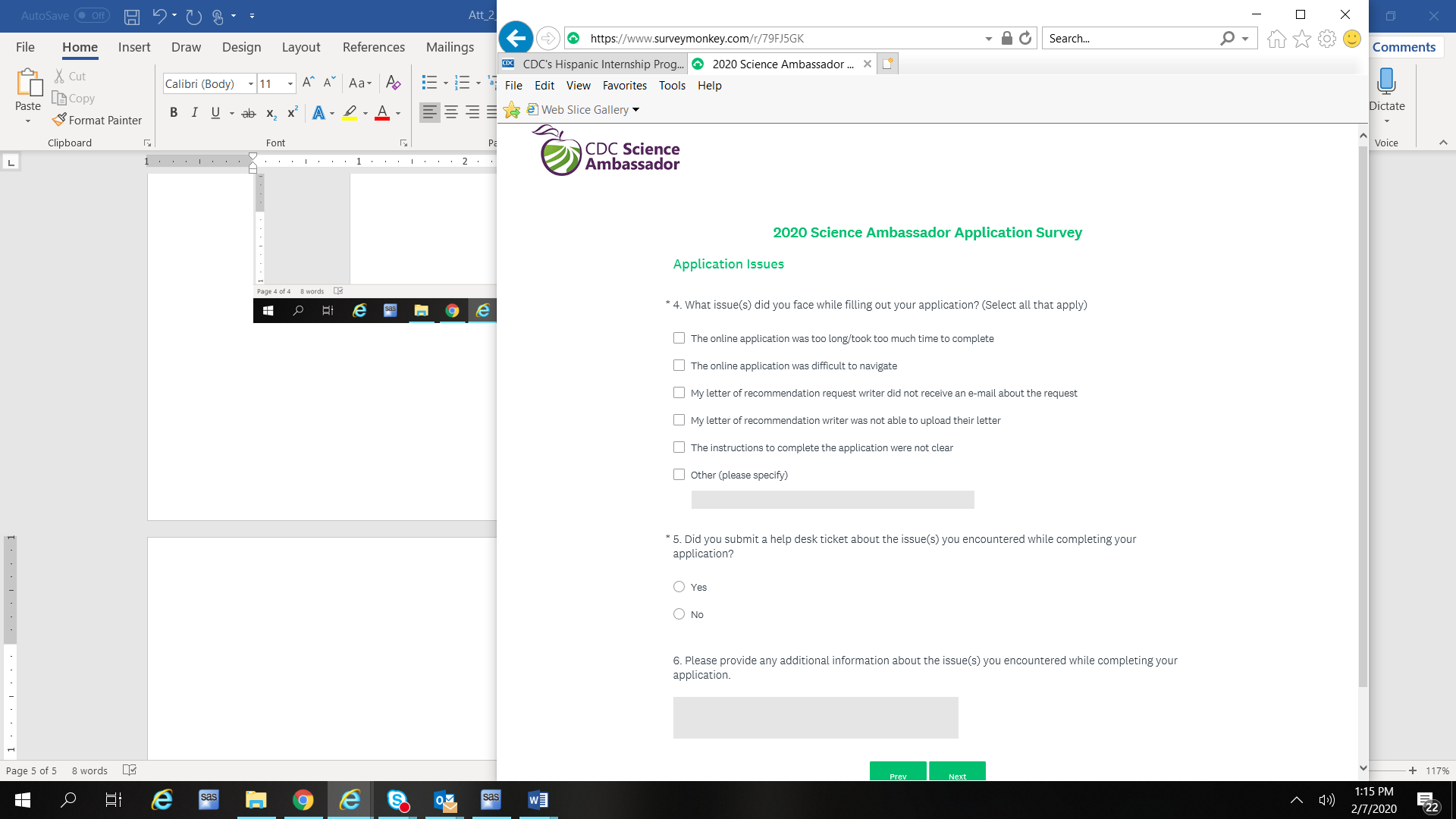Click the Strikethrough text icon

248,113
